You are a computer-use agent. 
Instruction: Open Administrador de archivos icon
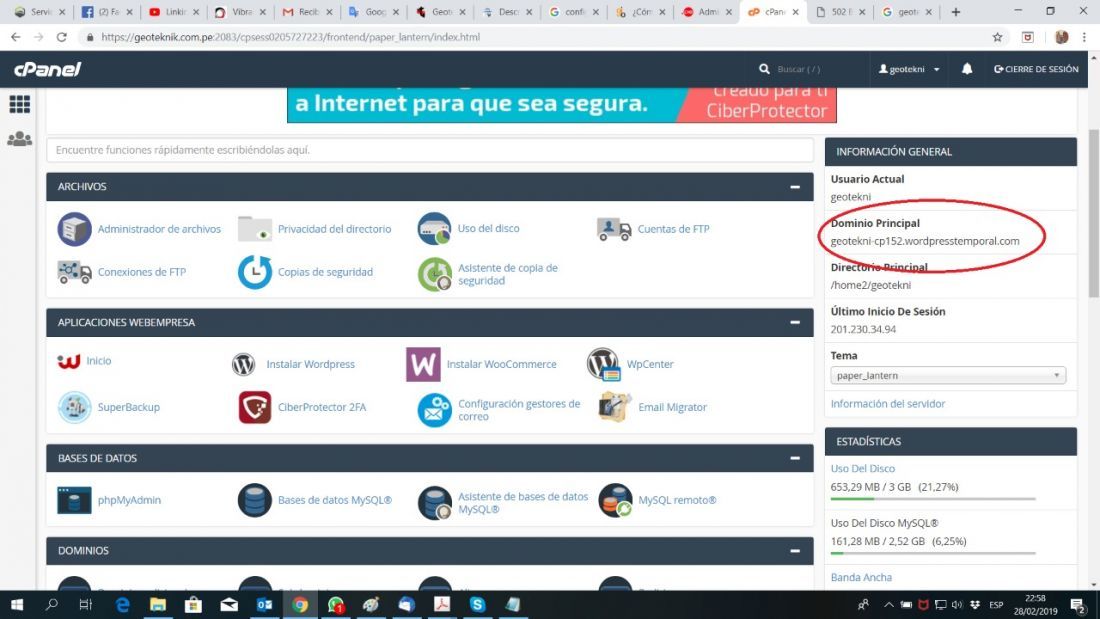74,229
